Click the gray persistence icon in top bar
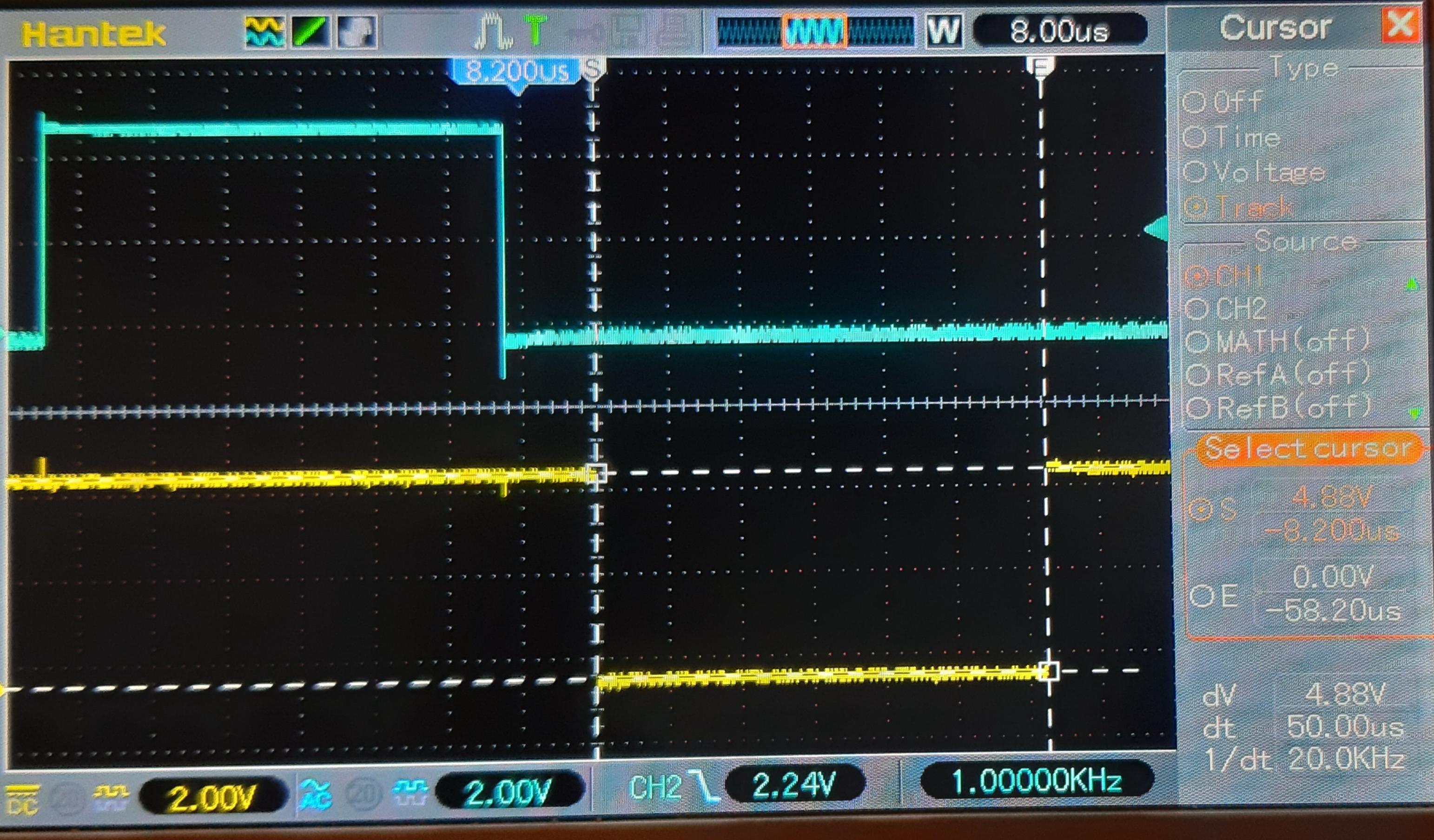 coord(357,32)
